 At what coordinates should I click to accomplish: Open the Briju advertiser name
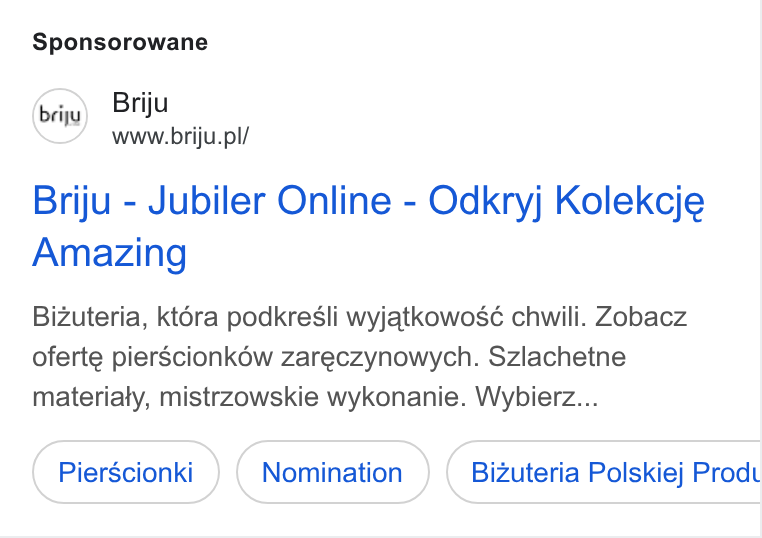(140, 103)
